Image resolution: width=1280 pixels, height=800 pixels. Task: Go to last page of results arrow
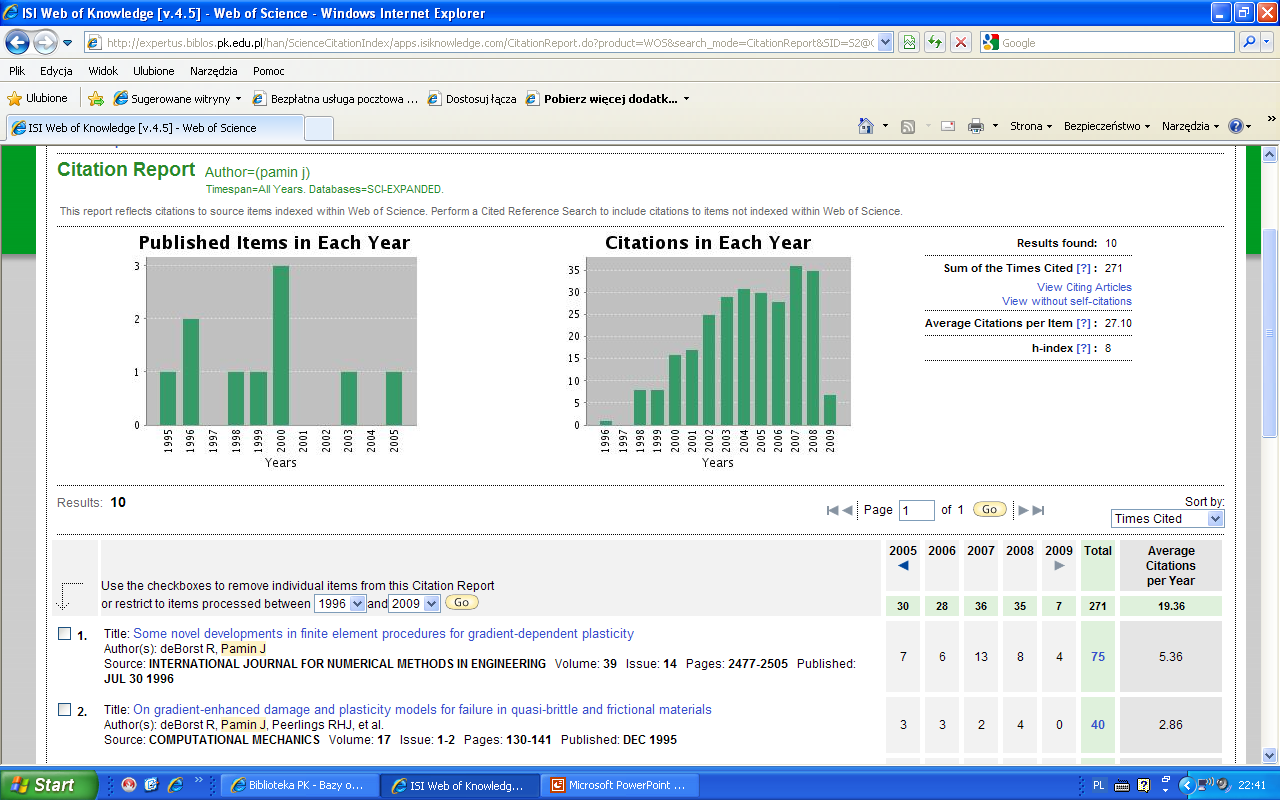pyautogui.click(x=1038, y=510)
